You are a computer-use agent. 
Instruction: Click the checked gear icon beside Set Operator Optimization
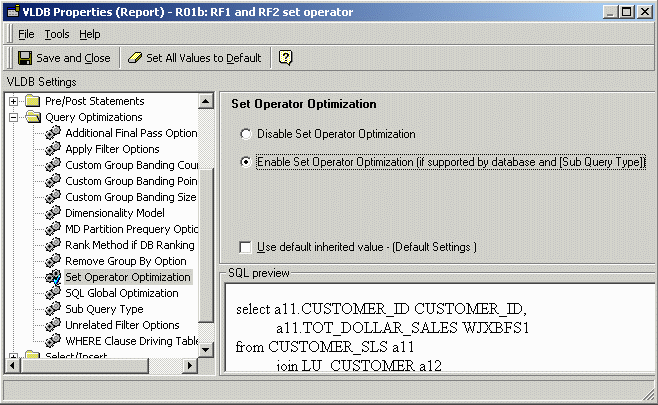(53, 277)
